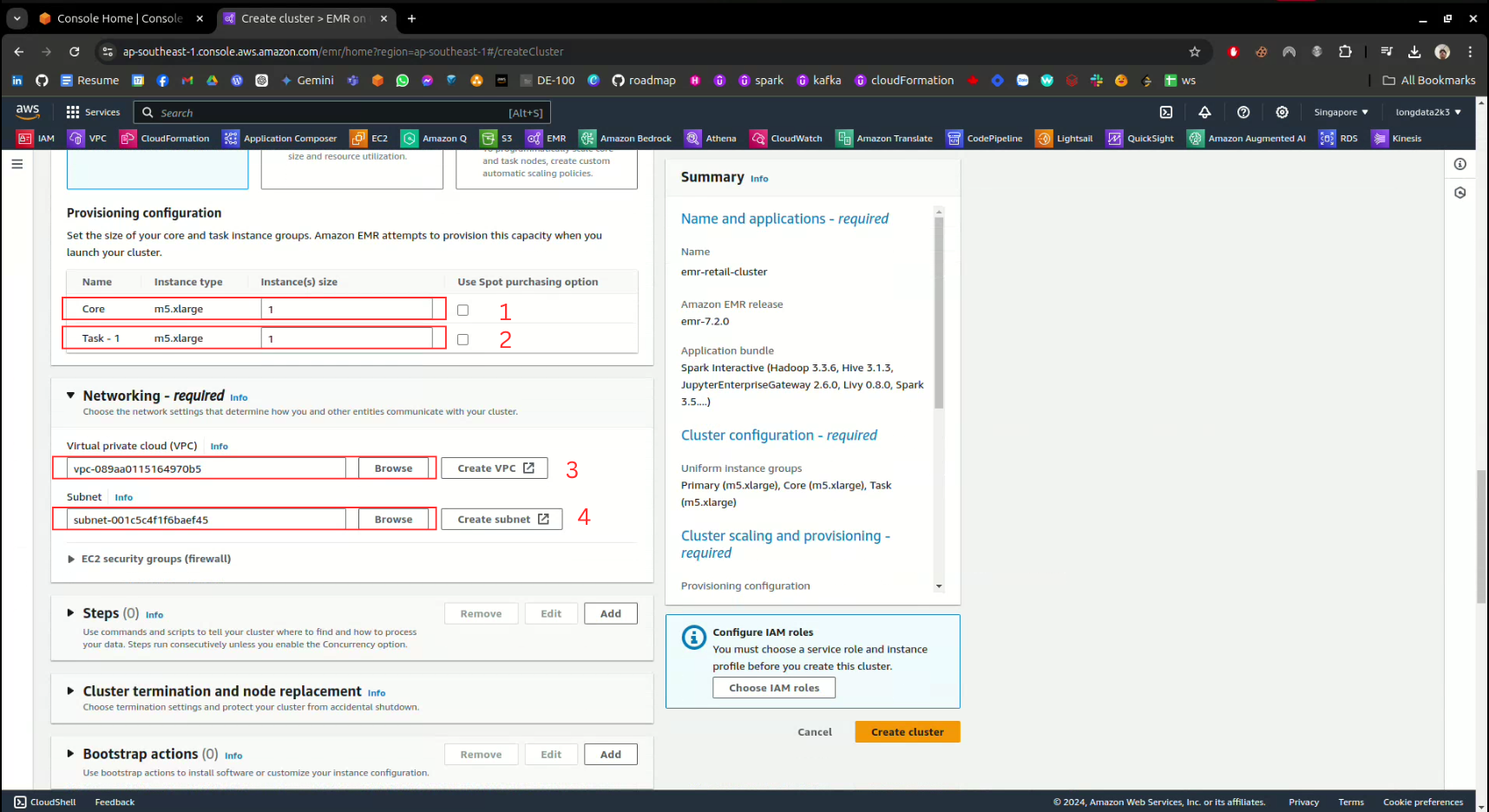1489x812 pixels.
Task: Click the AWS support help icon
Action: (x=1243, y=112)
